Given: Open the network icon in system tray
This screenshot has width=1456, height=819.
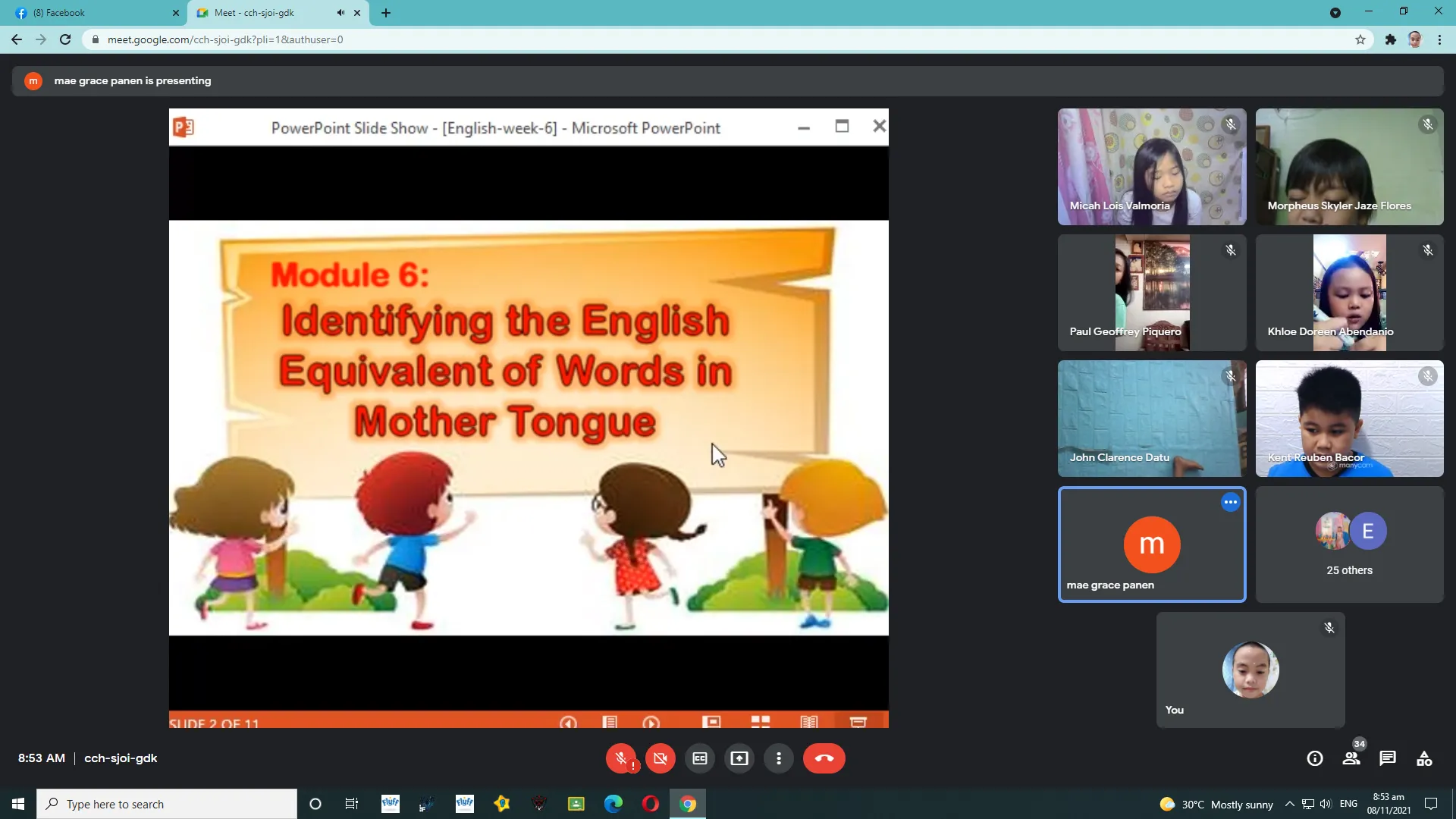Looking at the screenshot, I should coord(1308,804).
